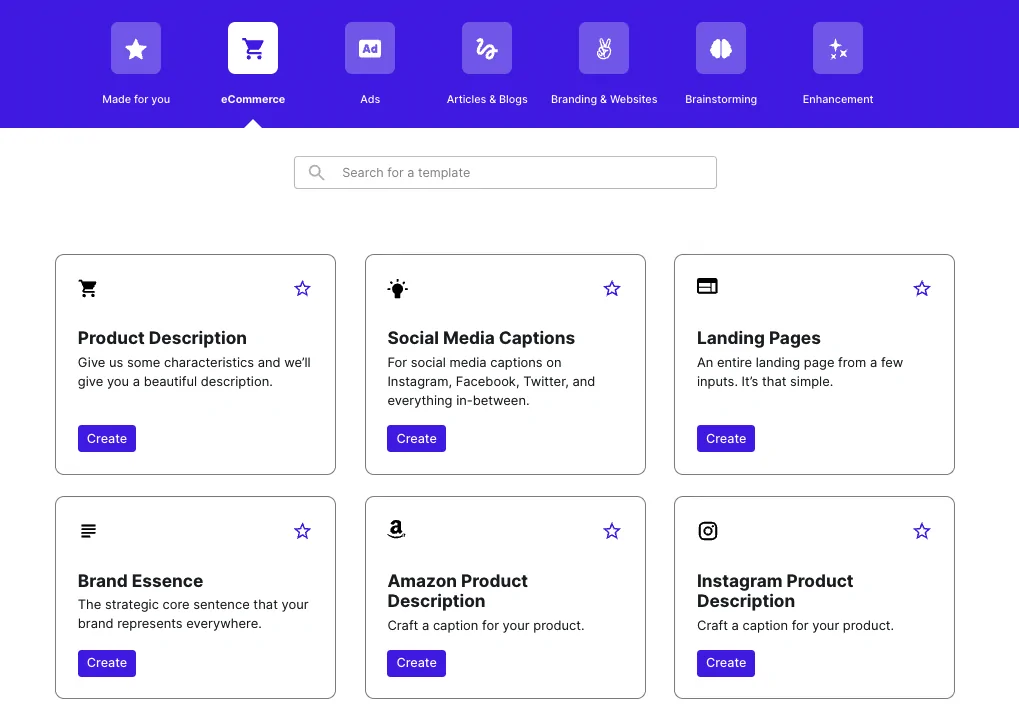The width and height of the screenshot is (1019, 712).
Task: Favorite the Instagram Product Description card
Action: click(922, 532)
